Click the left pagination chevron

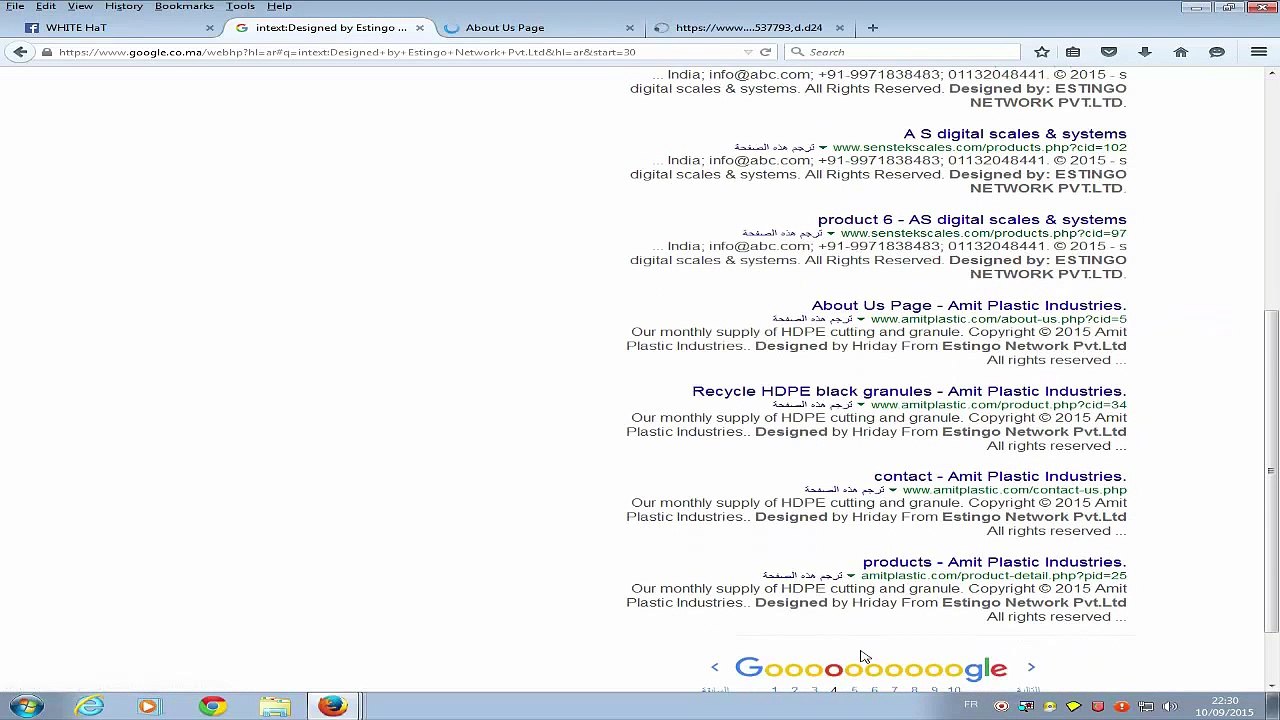coord(714,667)
